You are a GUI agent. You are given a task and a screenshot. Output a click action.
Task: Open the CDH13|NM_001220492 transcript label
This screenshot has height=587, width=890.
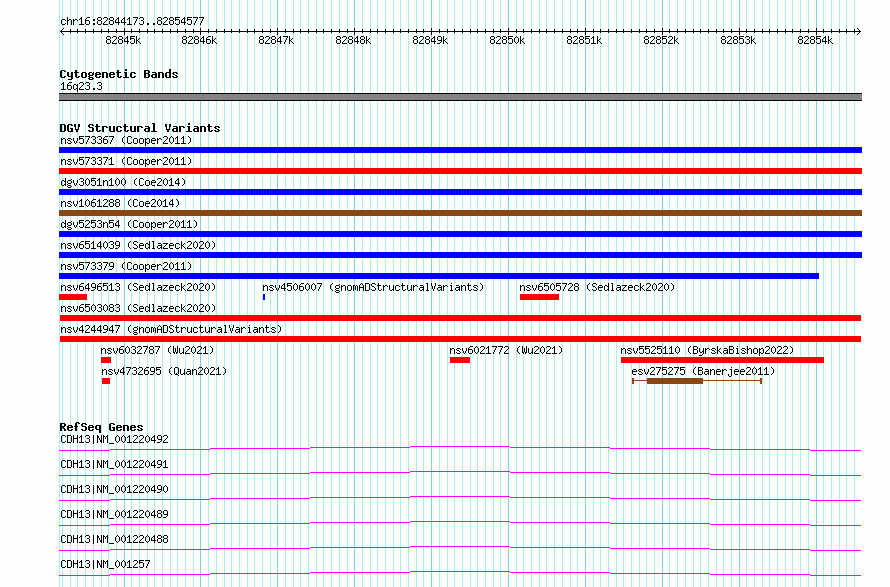(x=114, y=439)
